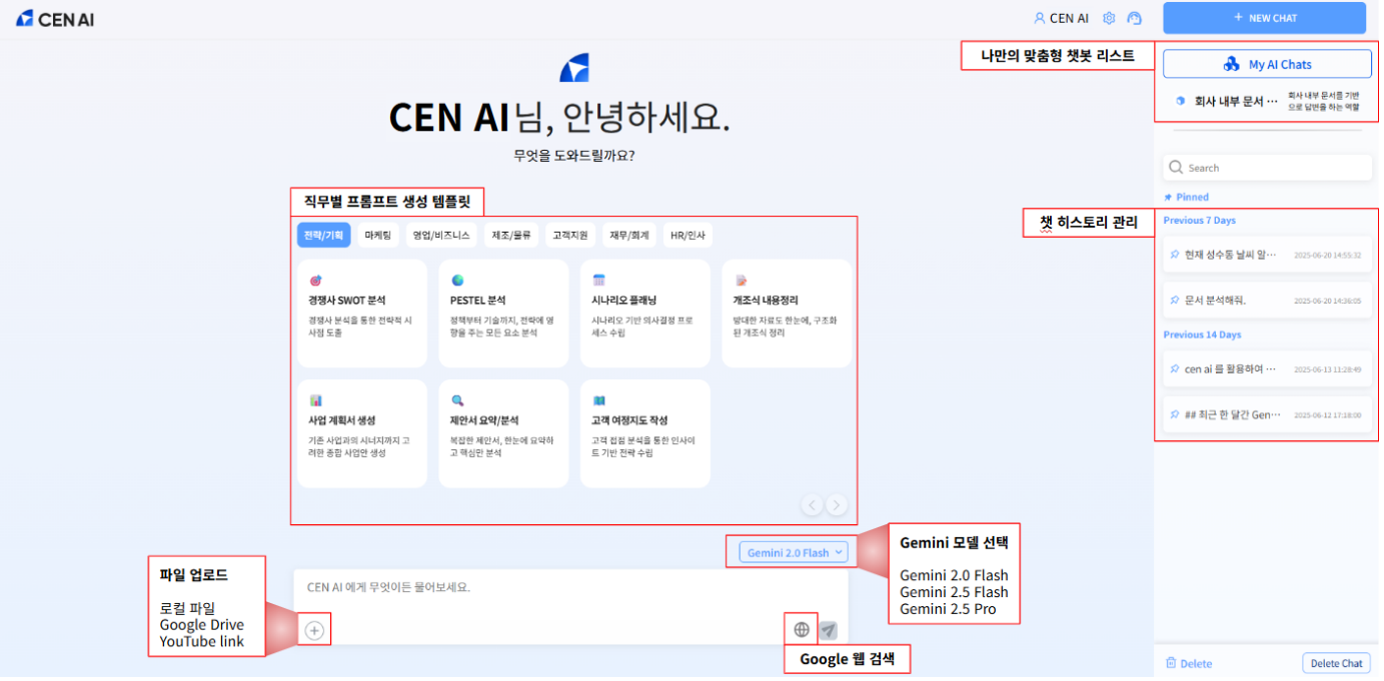Open the 'cen ai 를 활용하여' chat entry
This screenshot has height=681, width=1384.
1267,369
